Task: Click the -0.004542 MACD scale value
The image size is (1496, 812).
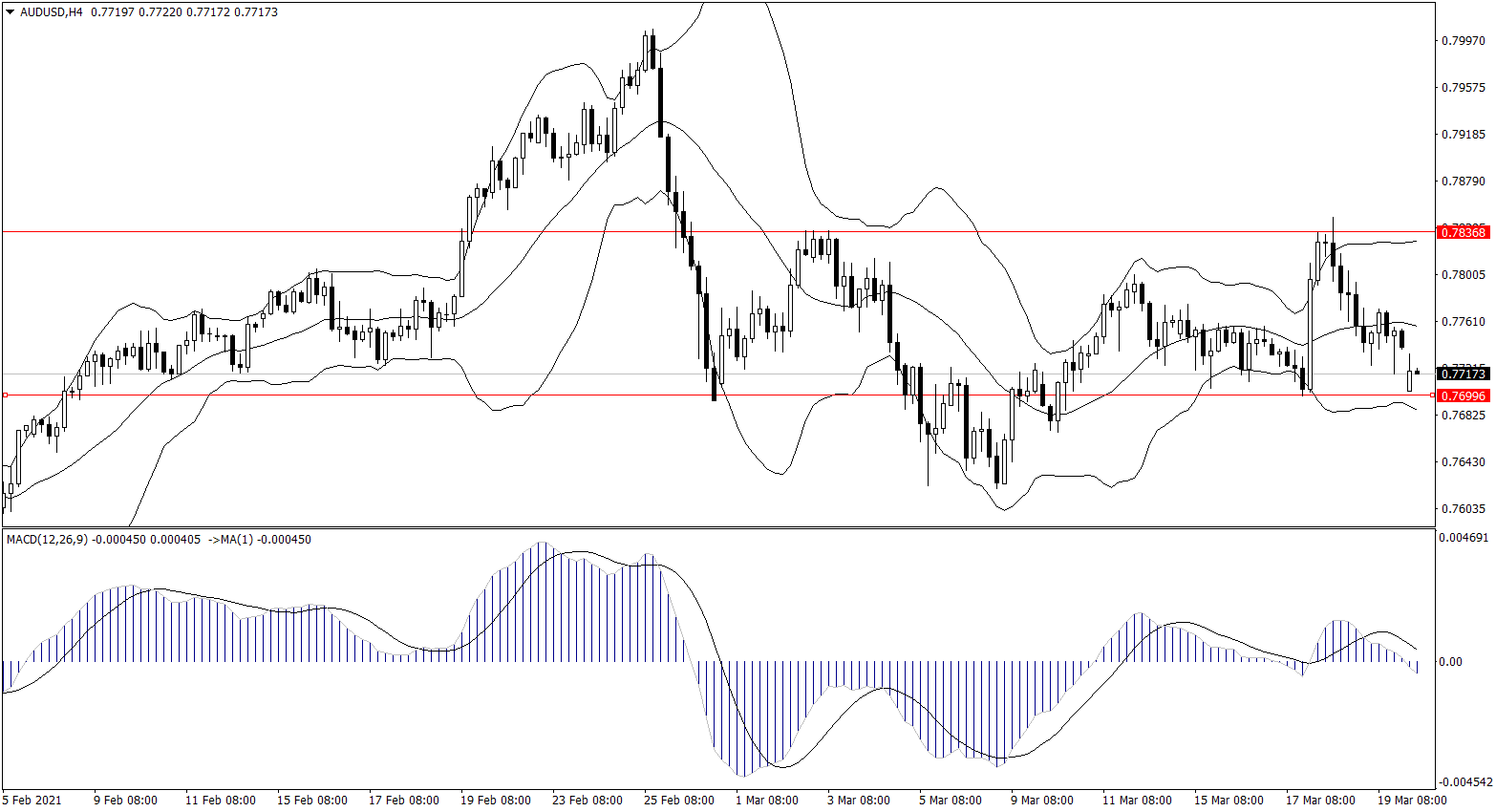Action: (x=1463, y=781)
